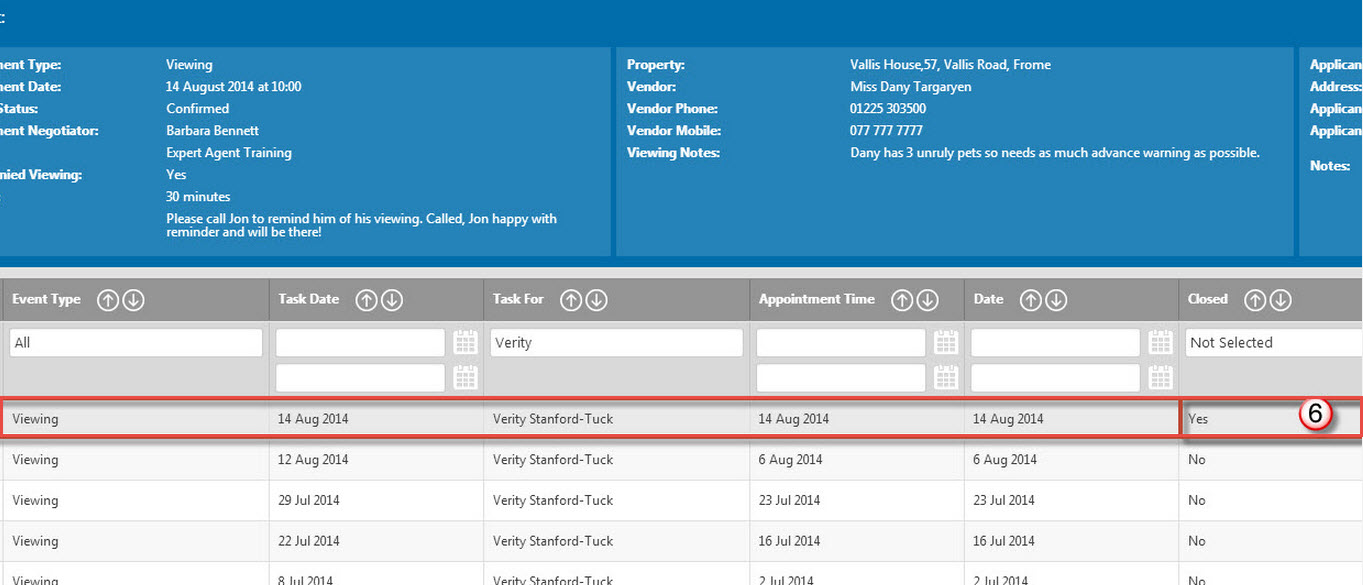
Task: Open the second Task Date row calendar picker
Action: [464, 377]
